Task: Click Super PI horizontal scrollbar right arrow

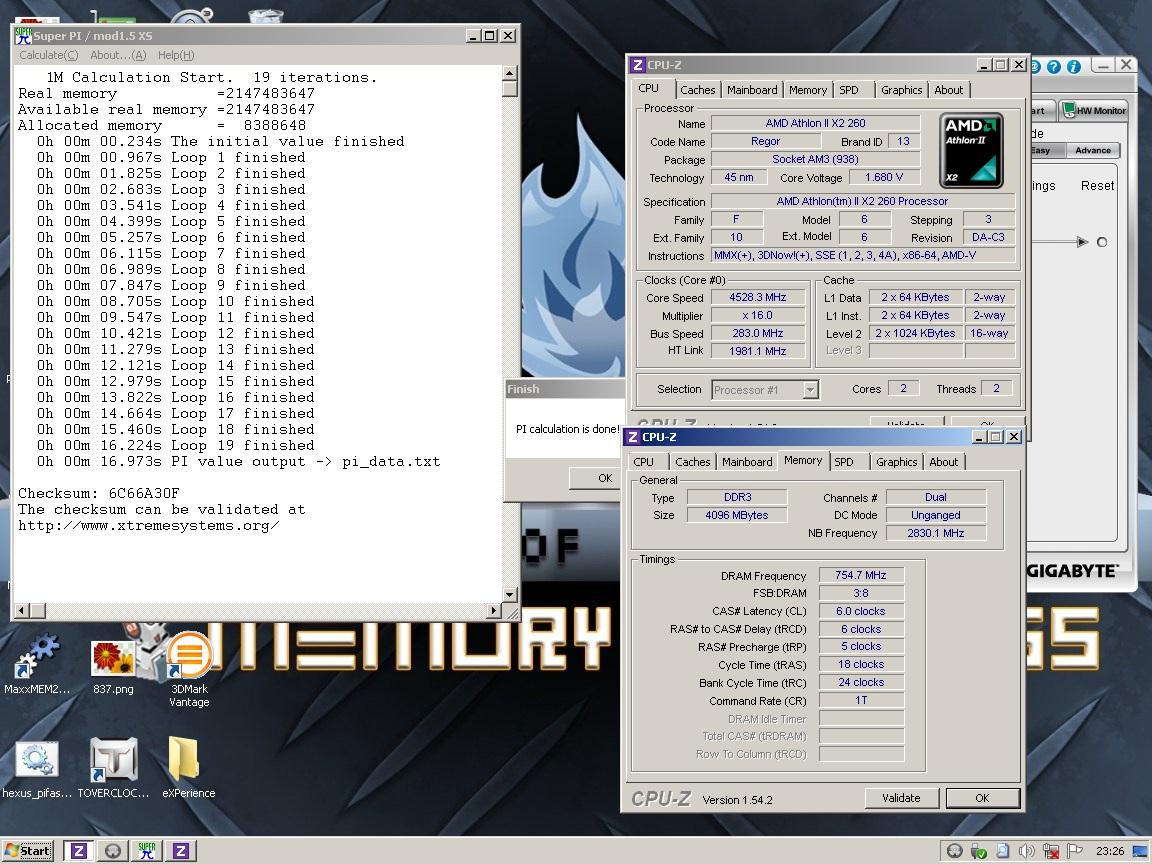Action: coord(494,610)
